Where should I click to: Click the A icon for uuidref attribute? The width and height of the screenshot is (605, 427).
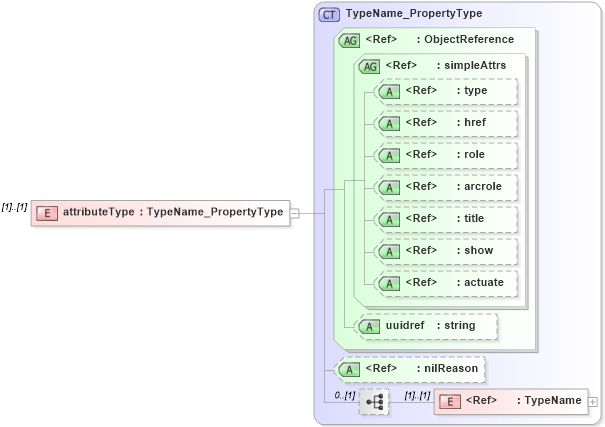[369, 327]
